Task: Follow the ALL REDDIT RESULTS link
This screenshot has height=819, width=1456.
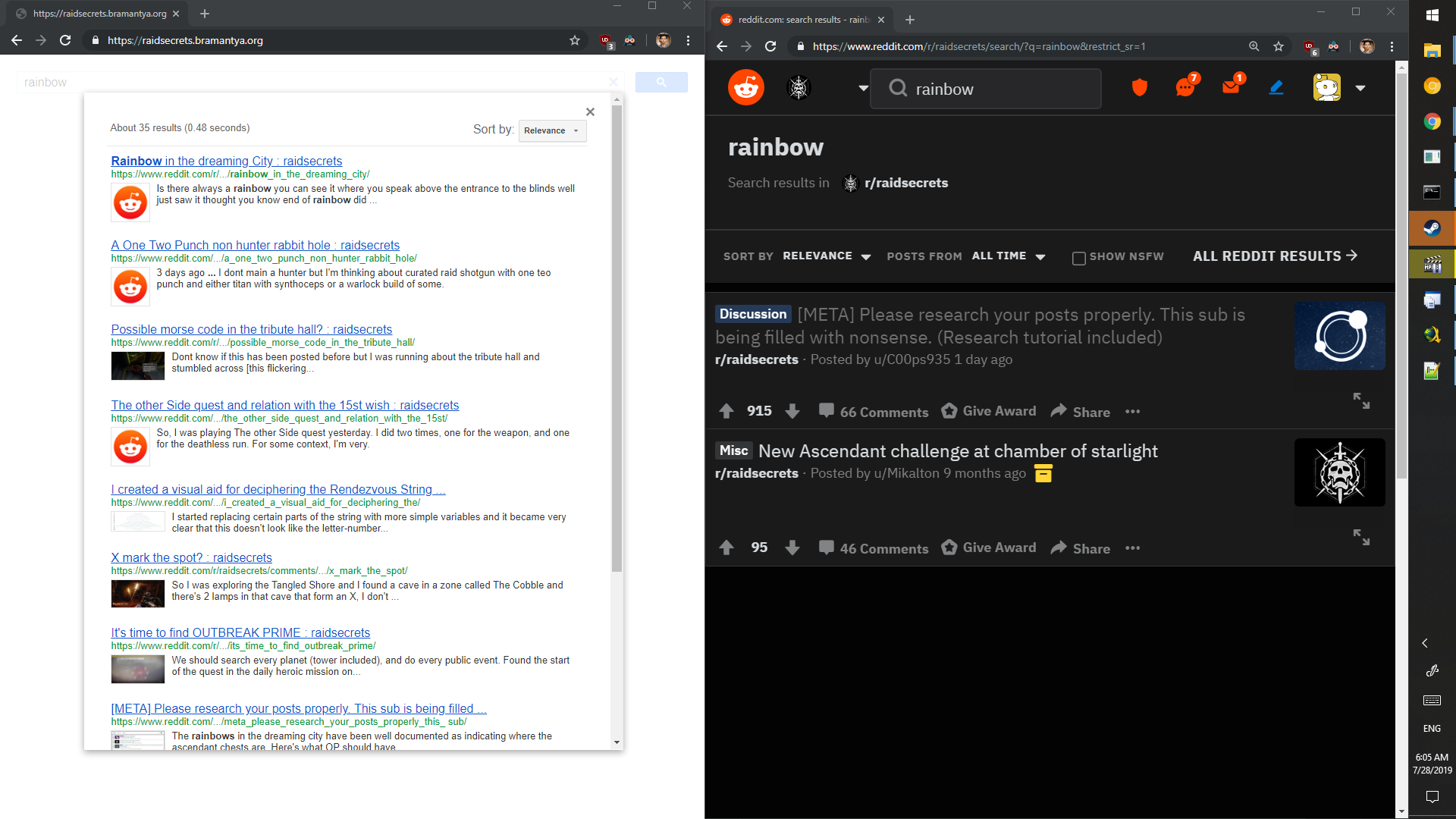Action: [x=1274, y=256]
